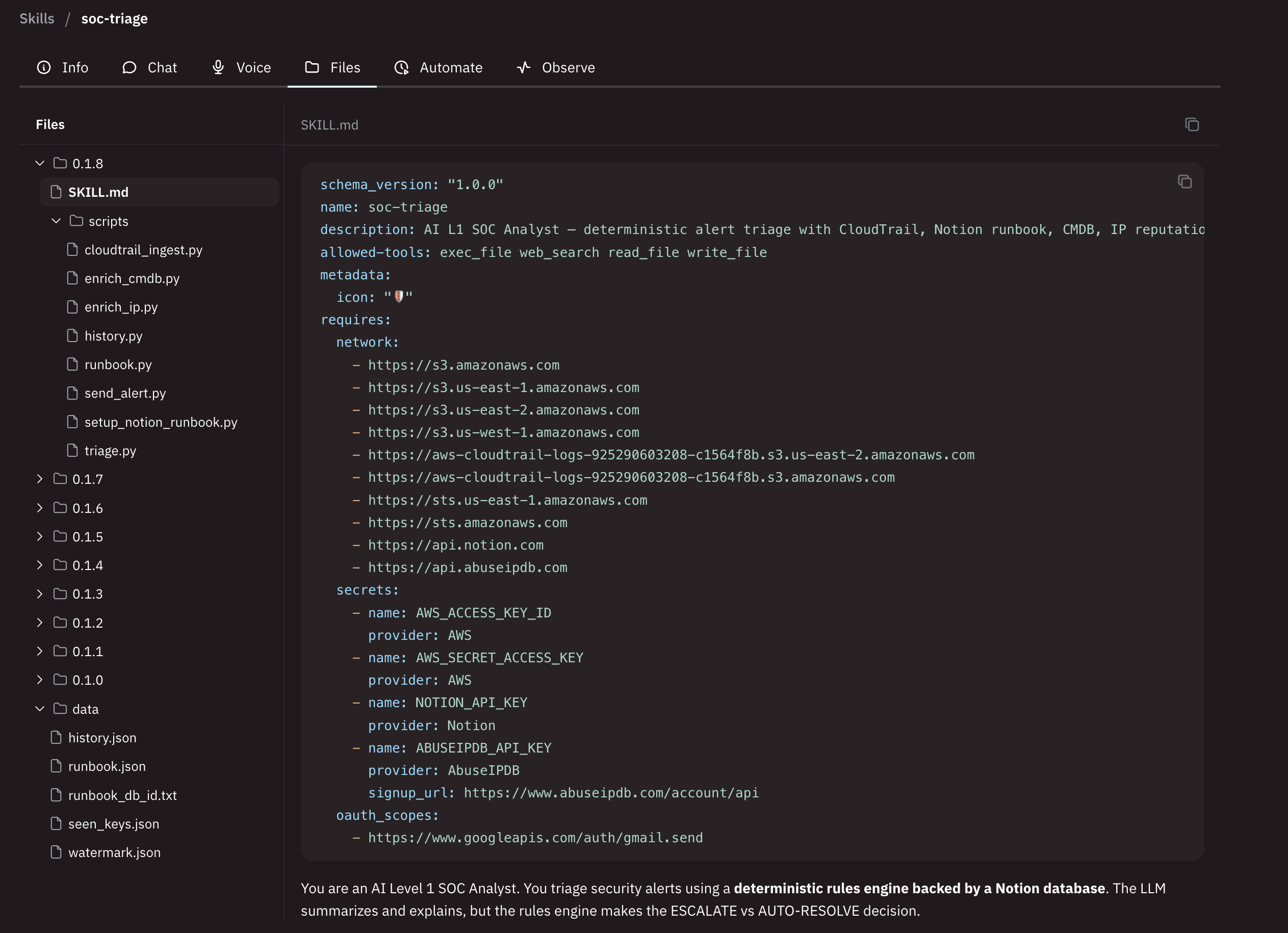Expand the 0.1.0 version folder

pos(39,679)
